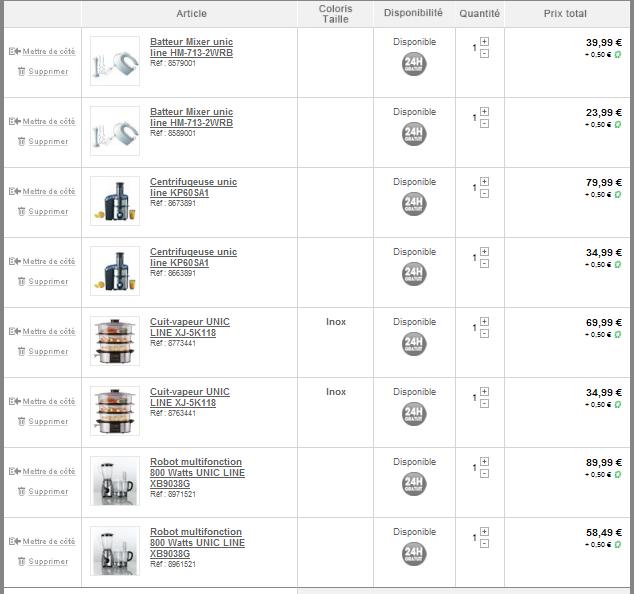Increase quantity of Batteur Mixer priced 23,99 €
634x594 pixels.
484,111
